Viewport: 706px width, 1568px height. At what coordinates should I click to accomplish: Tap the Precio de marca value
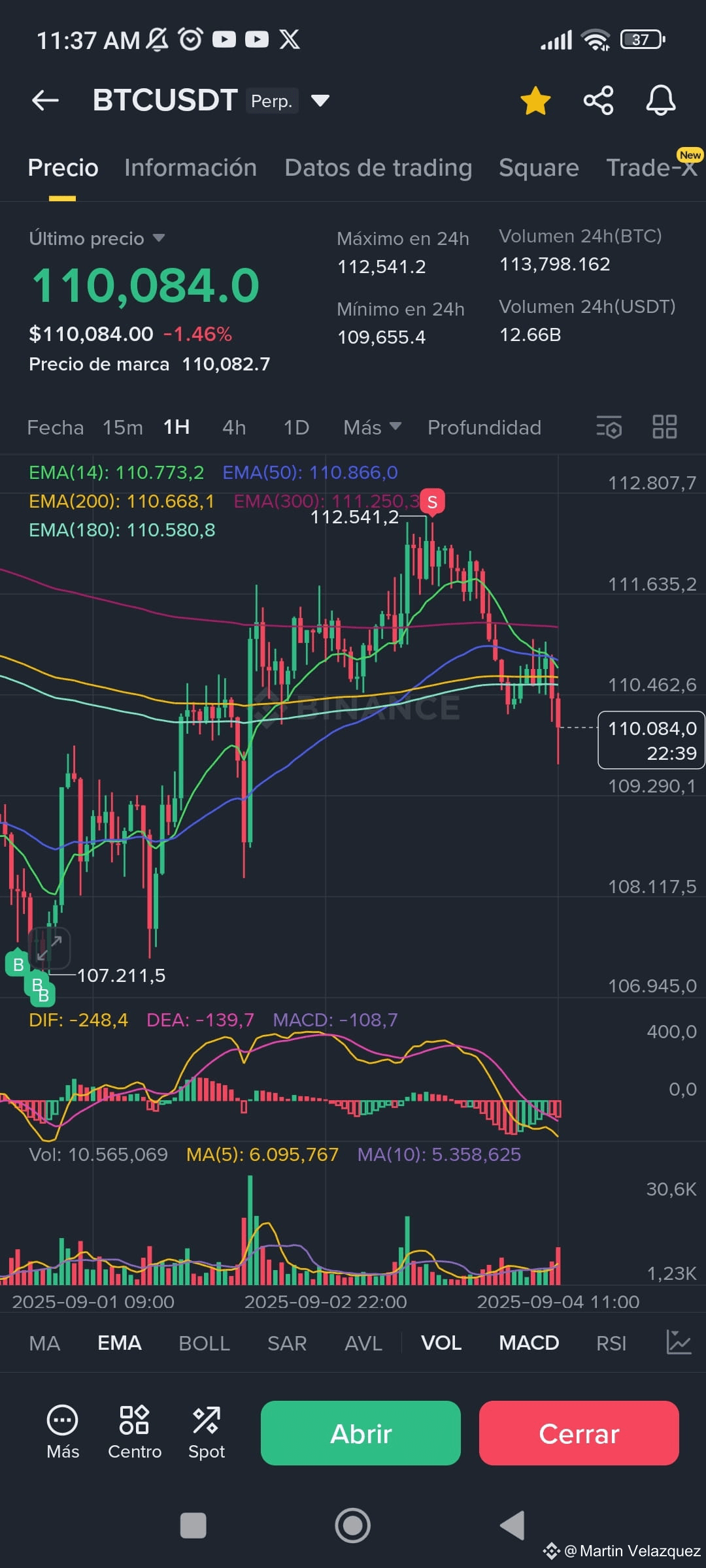click(226, 364)
